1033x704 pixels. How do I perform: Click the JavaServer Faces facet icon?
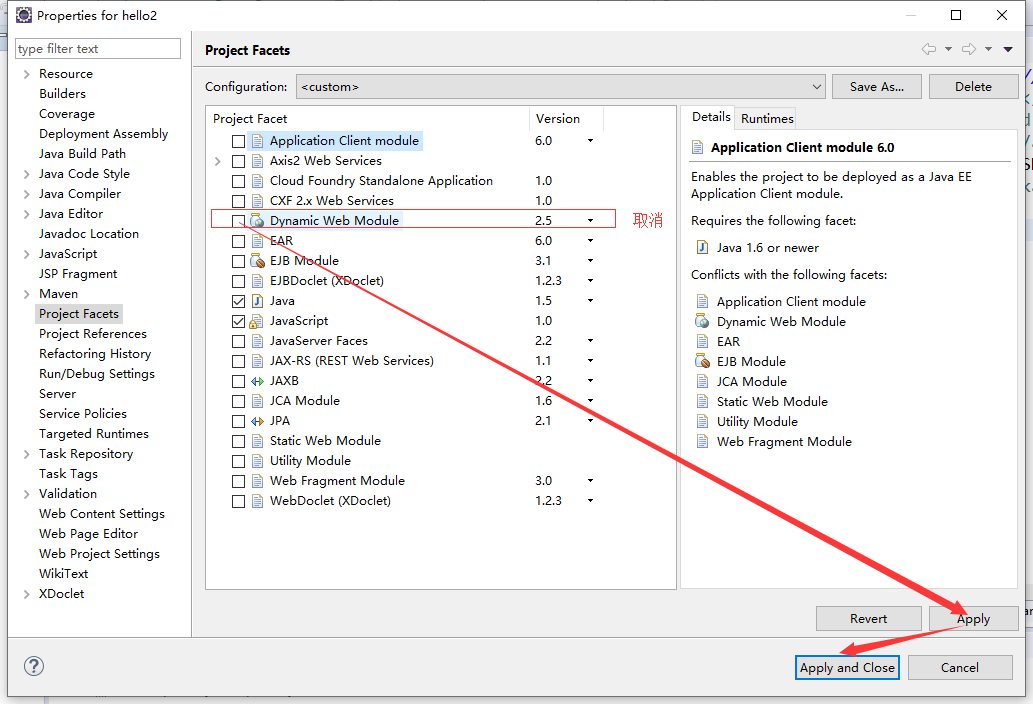258,341
